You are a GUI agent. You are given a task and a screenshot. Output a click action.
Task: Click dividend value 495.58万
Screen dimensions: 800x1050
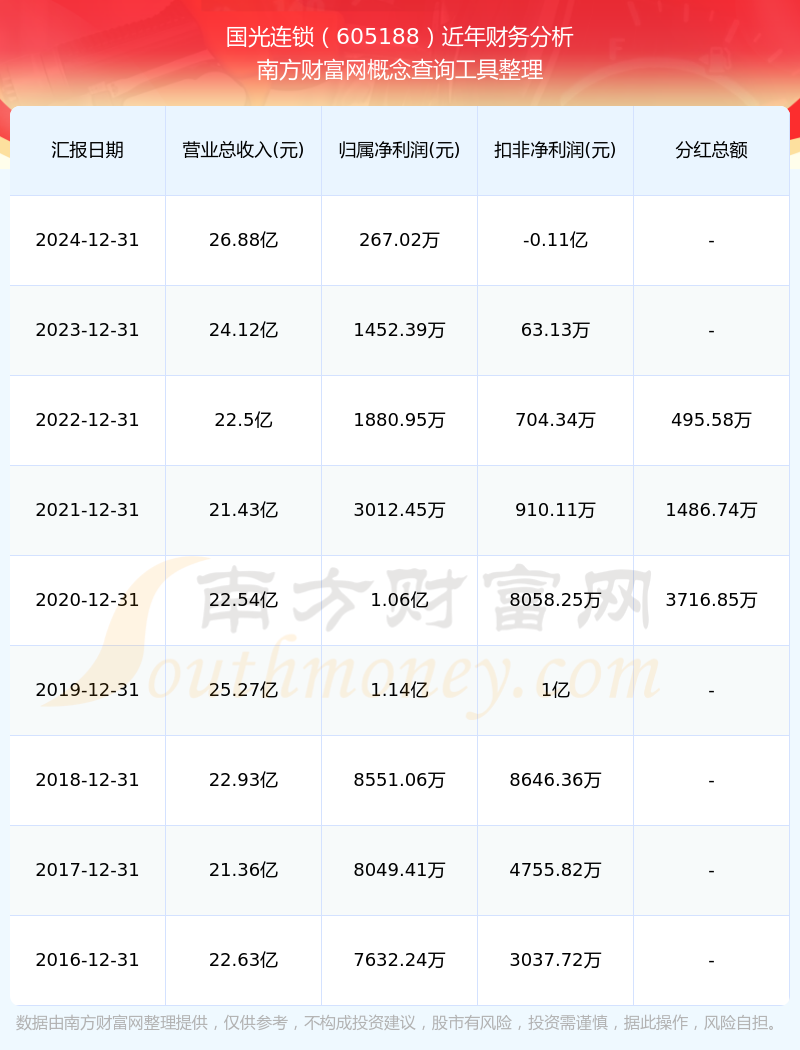[712, 420]
